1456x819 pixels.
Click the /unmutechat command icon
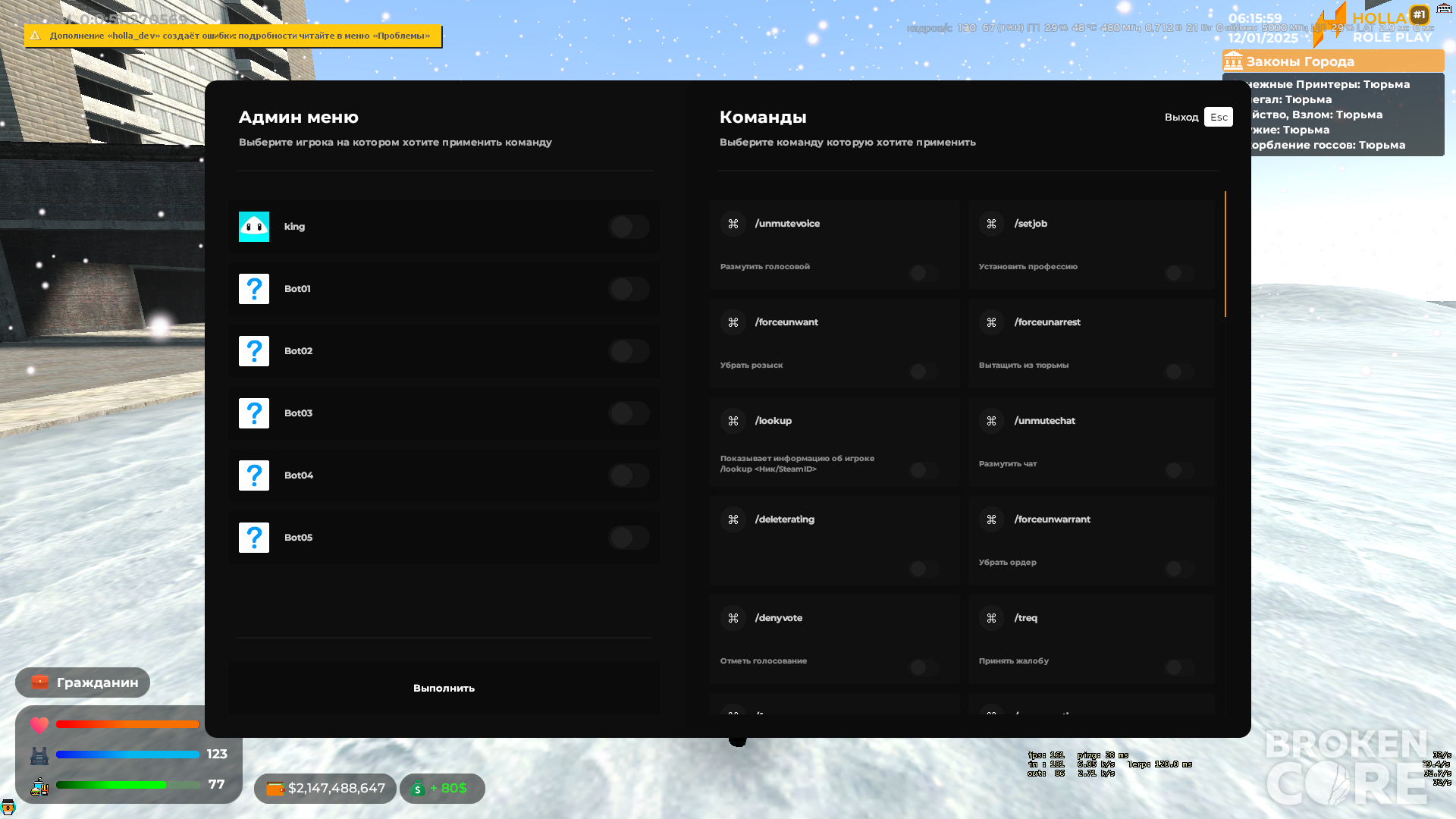(991, 421)
